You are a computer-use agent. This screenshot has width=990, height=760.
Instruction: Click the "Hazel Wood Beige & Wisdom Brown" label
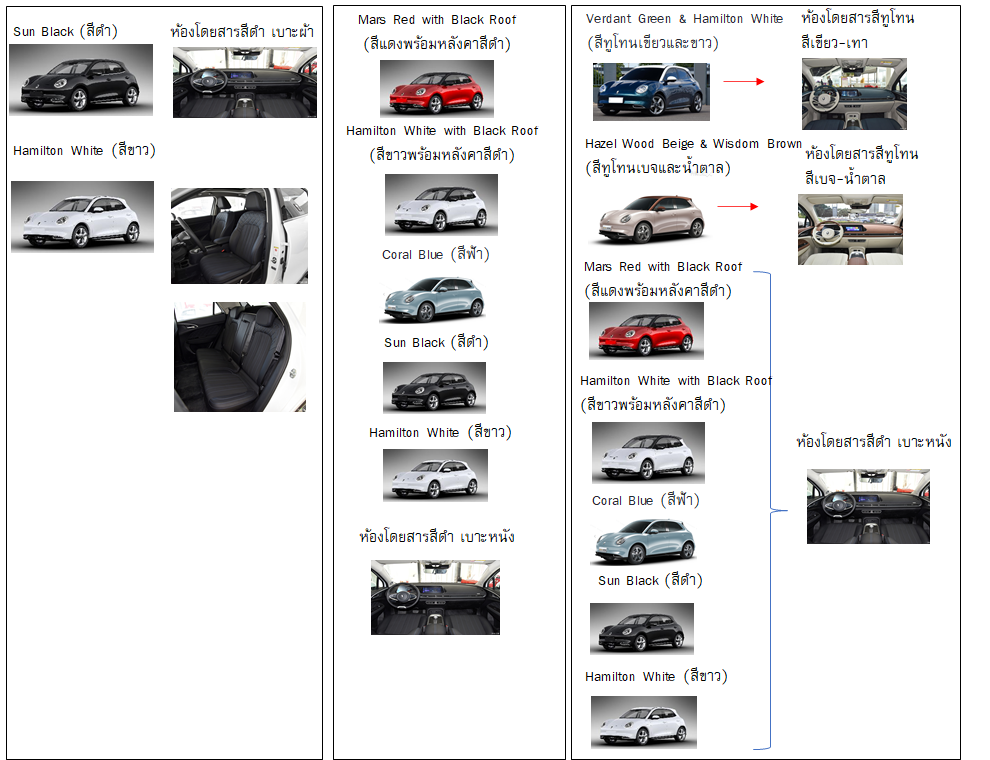click(x=693, y=144)
